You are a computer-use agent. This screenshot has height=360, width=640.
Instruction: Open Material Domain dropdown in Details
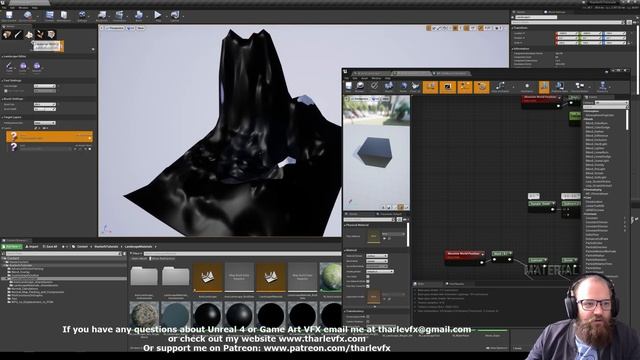[376, 256]
